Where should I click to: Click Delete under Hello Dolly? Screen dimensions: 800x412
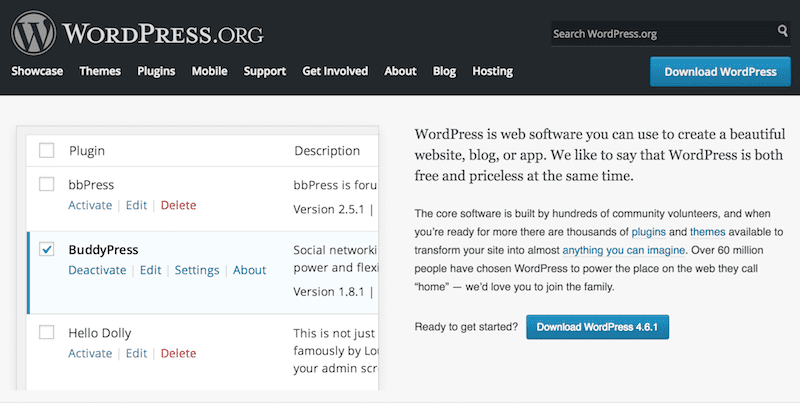click(x=179, y=353)
